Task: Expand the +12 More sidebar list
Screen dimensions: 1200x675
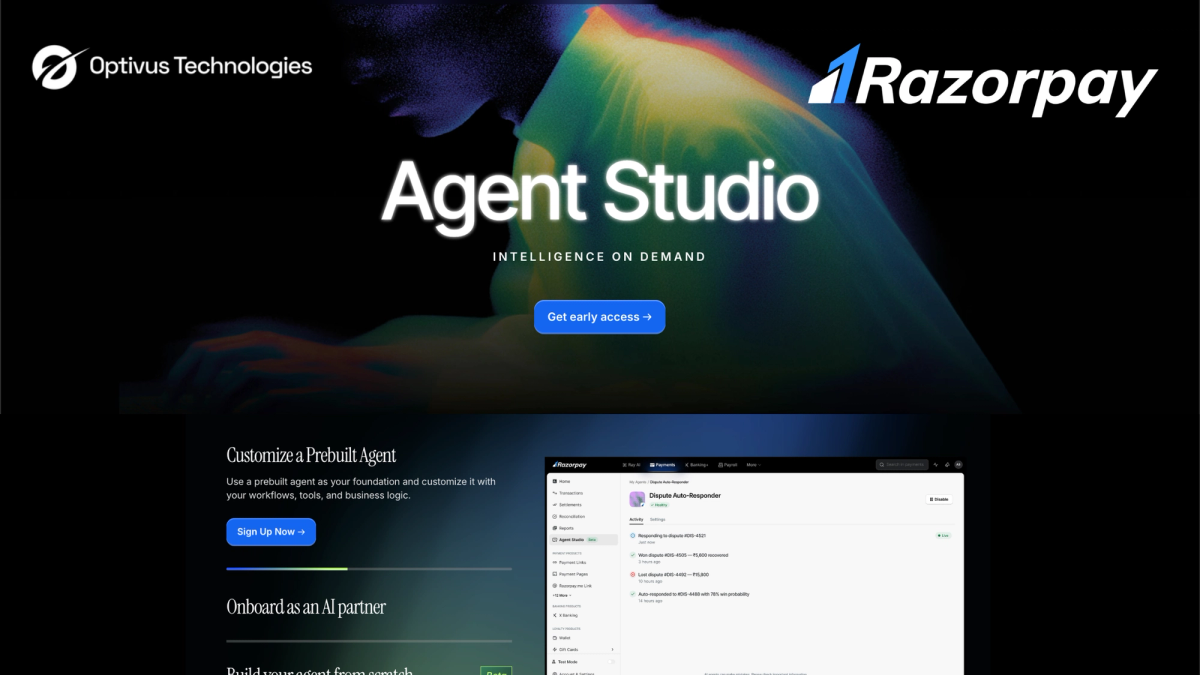Action: 562,595
